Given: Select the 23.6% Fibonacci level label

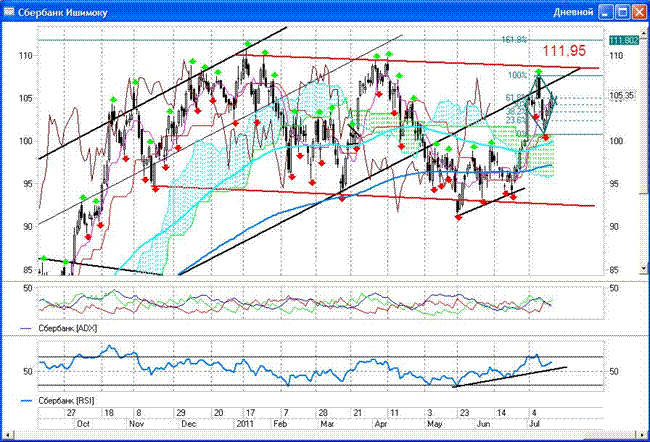Looking at the screenshot, I should point(516,119).
